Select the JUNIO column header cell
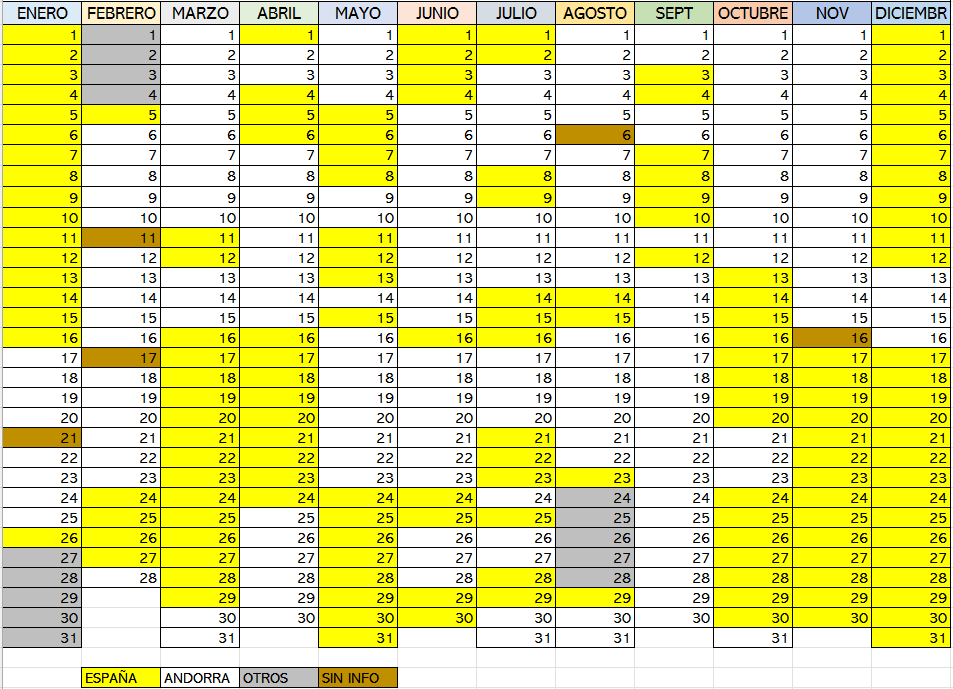Viewport: 953px width, 689px height. tap(437, 13)
